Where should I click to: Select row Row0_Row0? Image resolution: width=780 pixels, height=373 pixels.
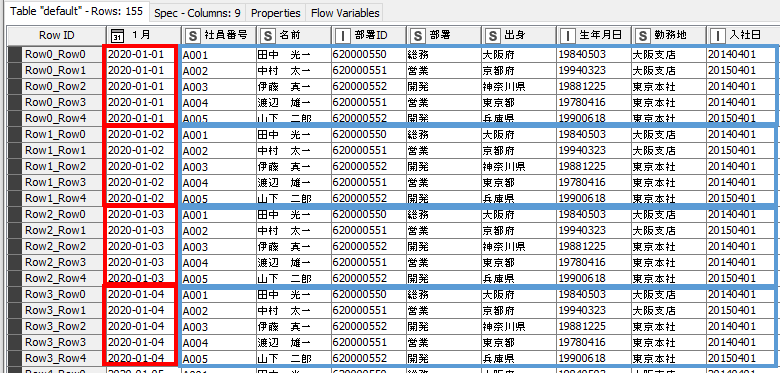56,54
